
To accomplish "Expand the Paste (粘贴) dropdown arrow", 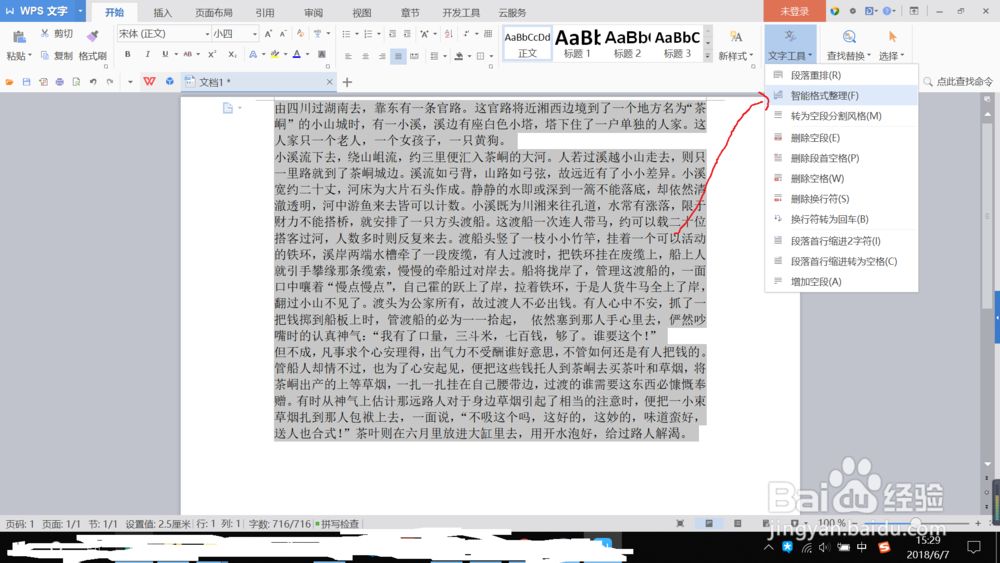I will (29, 55).
